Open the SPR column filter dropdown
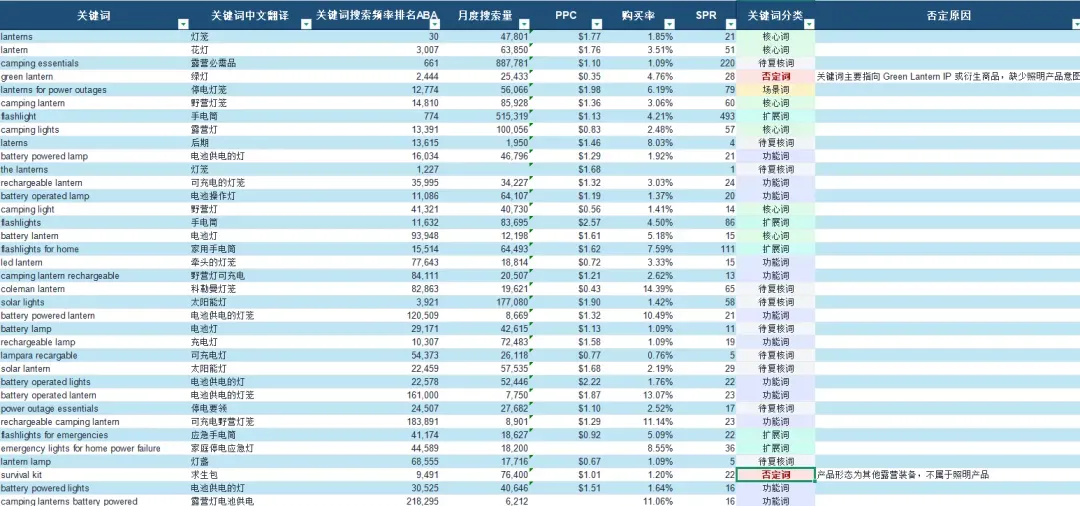 pos(731,24)
